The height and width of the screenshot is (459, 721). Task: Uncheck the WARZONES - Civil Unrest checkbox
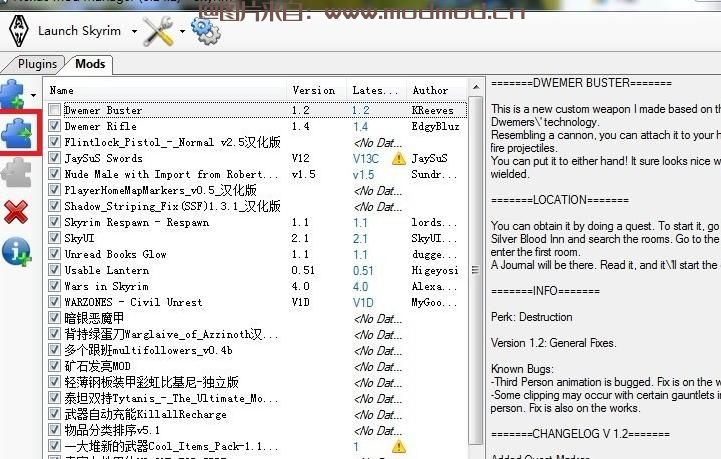pos(54,302)
